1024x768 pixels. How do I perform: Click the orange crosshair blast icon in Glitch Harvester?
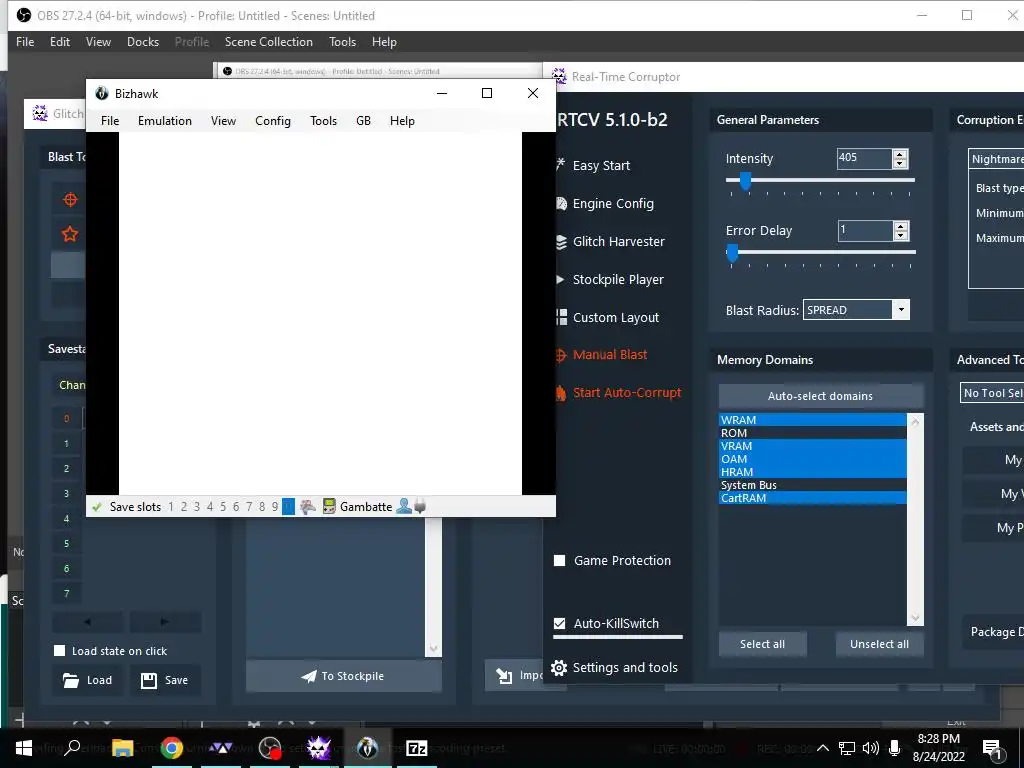coord(70,200)
